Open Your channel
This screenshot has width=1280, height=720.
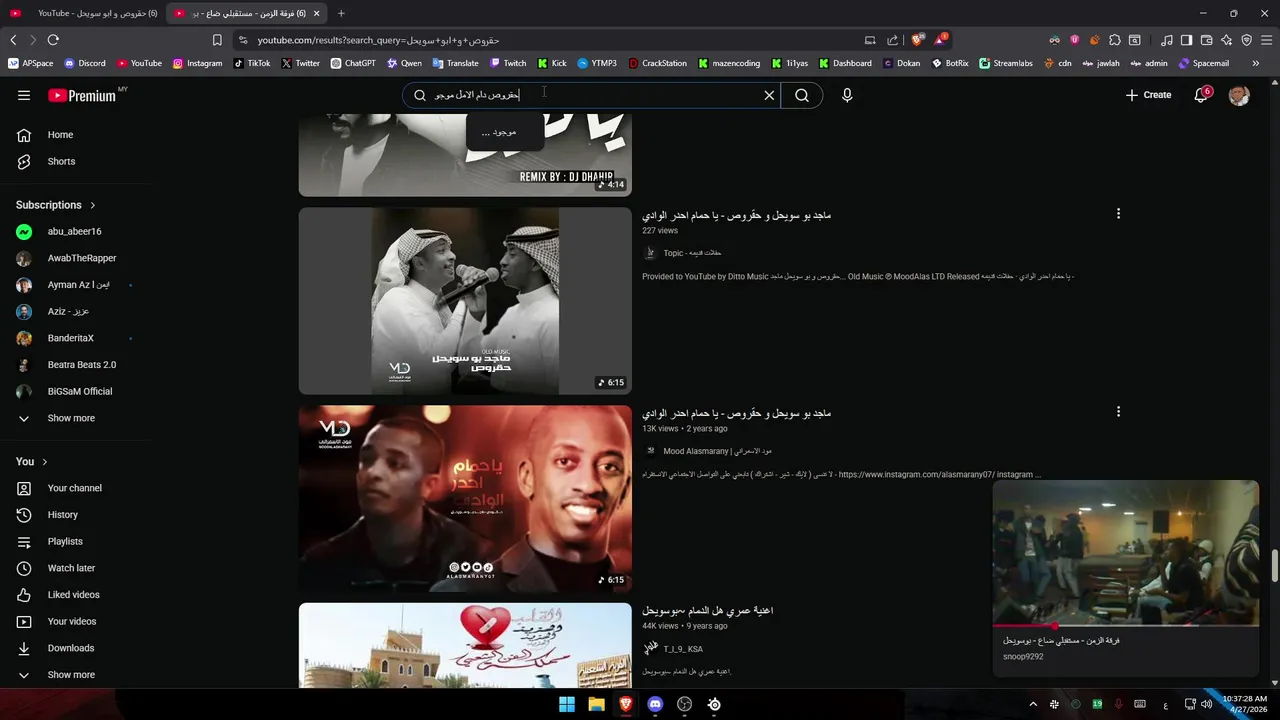(x=76, y=488)
